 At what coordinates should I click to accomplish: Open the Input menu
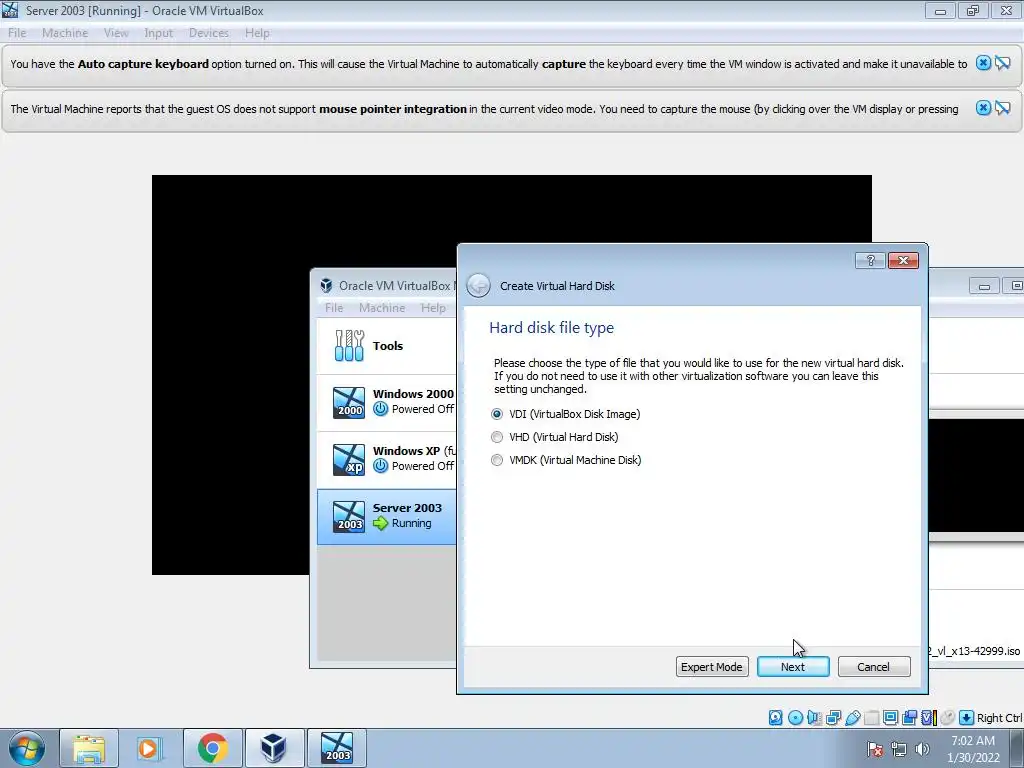click(x=159, y=33)
